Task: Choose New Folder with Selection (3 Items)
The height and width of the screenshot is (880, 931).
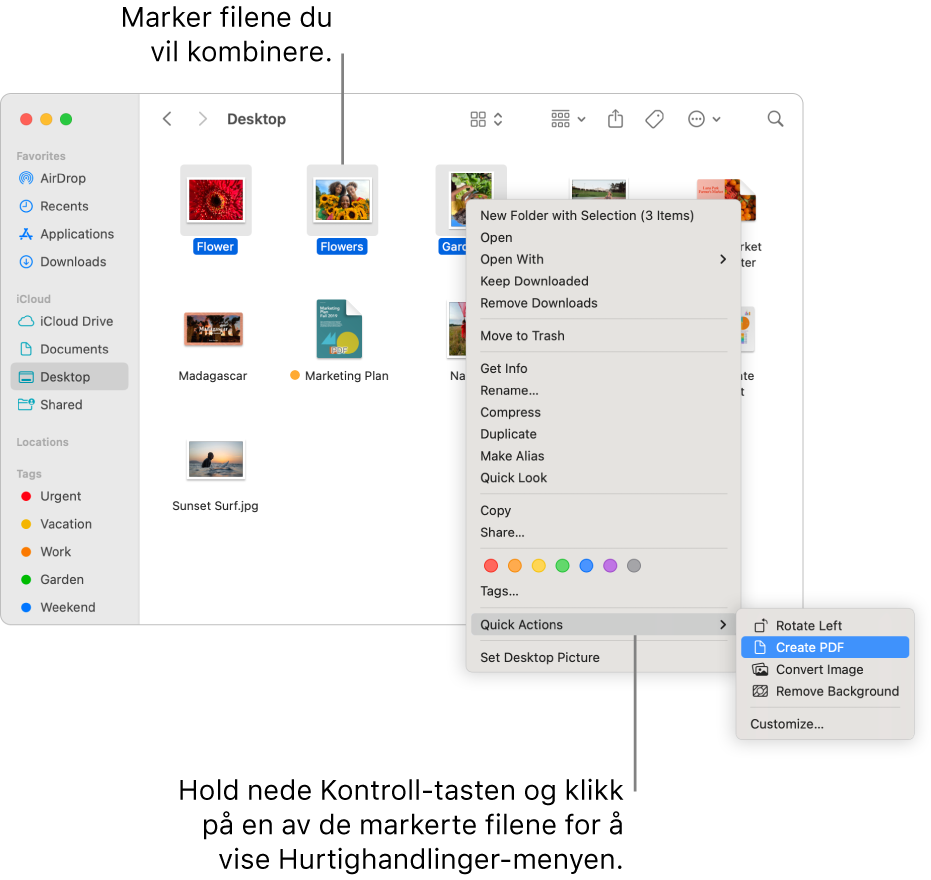Action: pos(603,216)
